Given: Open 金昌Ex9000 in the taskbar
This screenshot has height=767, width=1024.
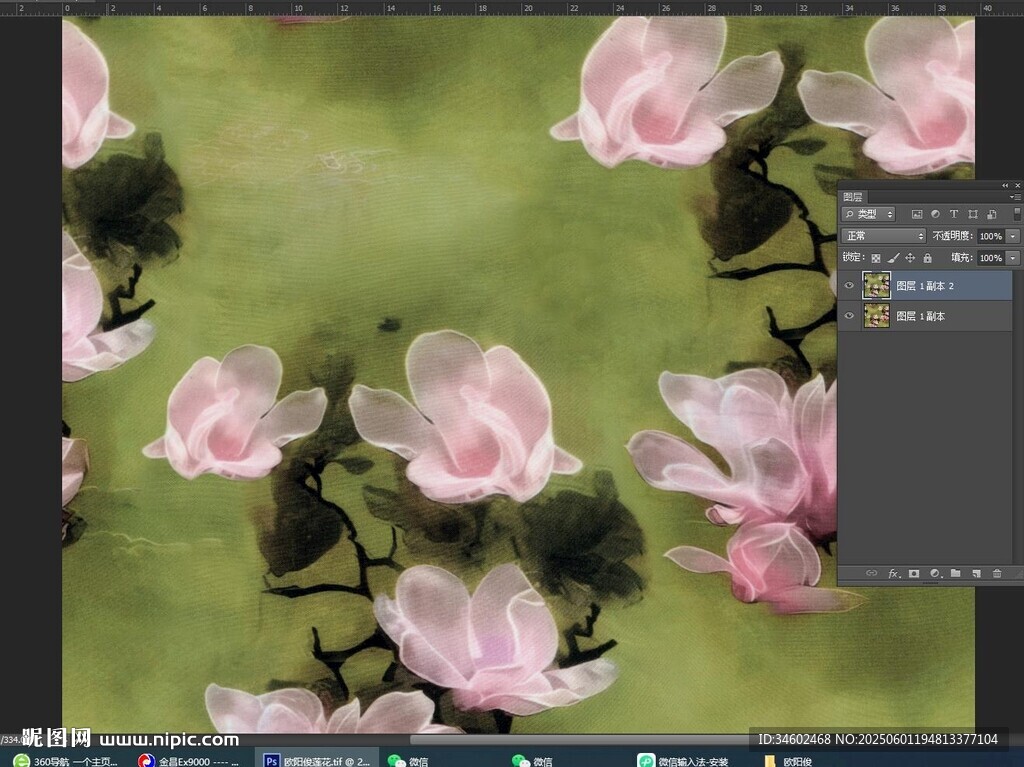Looking at the screenshot, I should 189,760.
